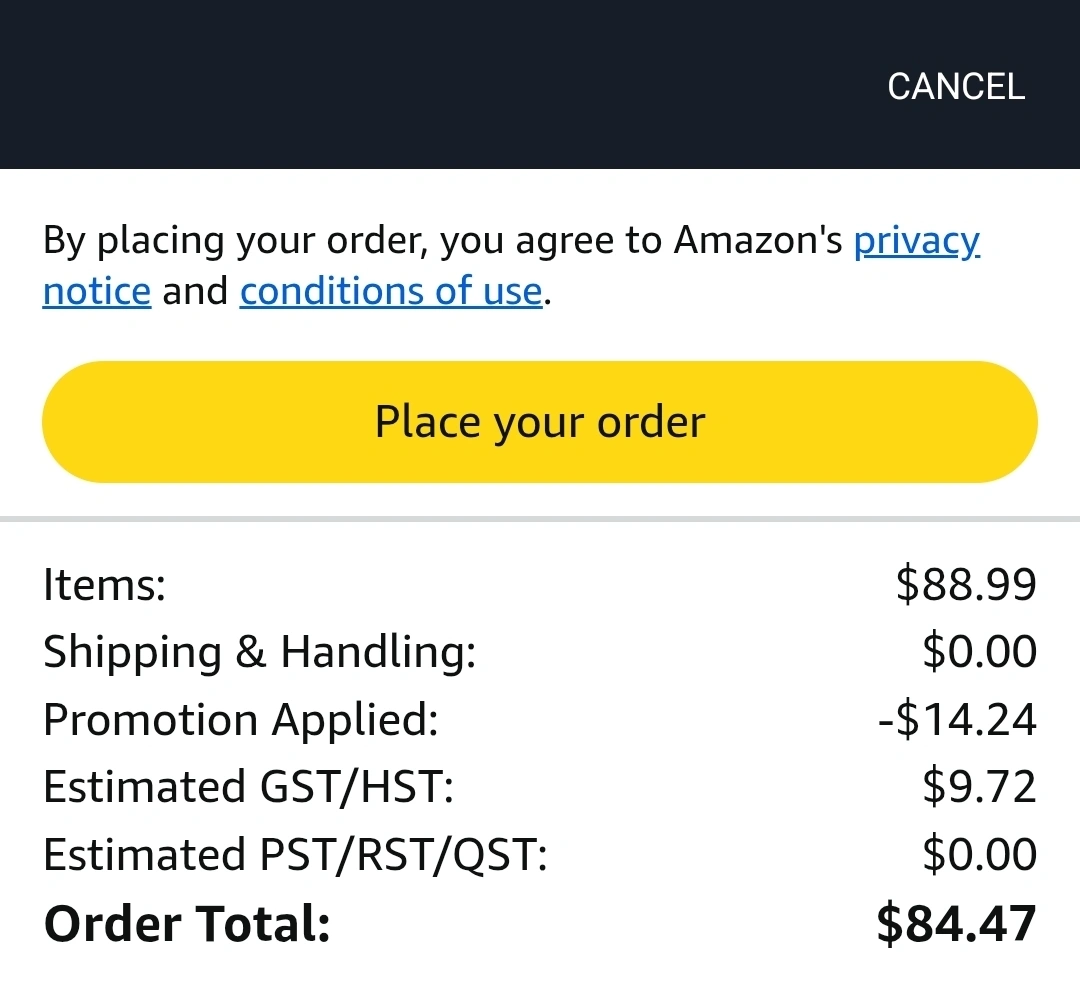Screen dimensions: 1080x996
Task: Select the $88.99 items amount
Action: (x=966, y=585)
